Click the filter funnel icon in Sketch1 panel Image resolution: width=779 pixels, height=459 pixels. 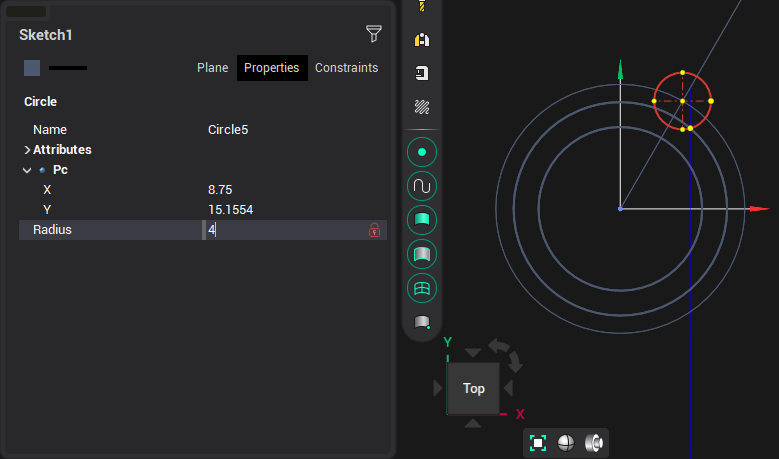[374, 35]
